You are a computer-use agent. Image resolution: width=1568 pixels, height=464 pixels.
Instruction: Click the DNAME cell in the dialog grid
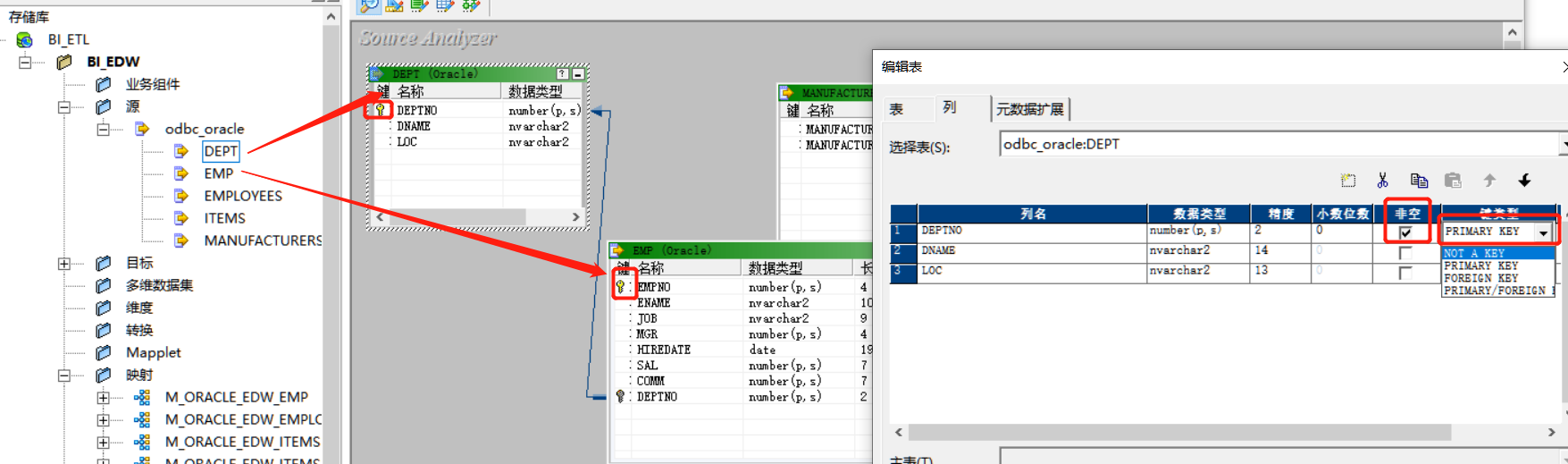click(1032, 252)
